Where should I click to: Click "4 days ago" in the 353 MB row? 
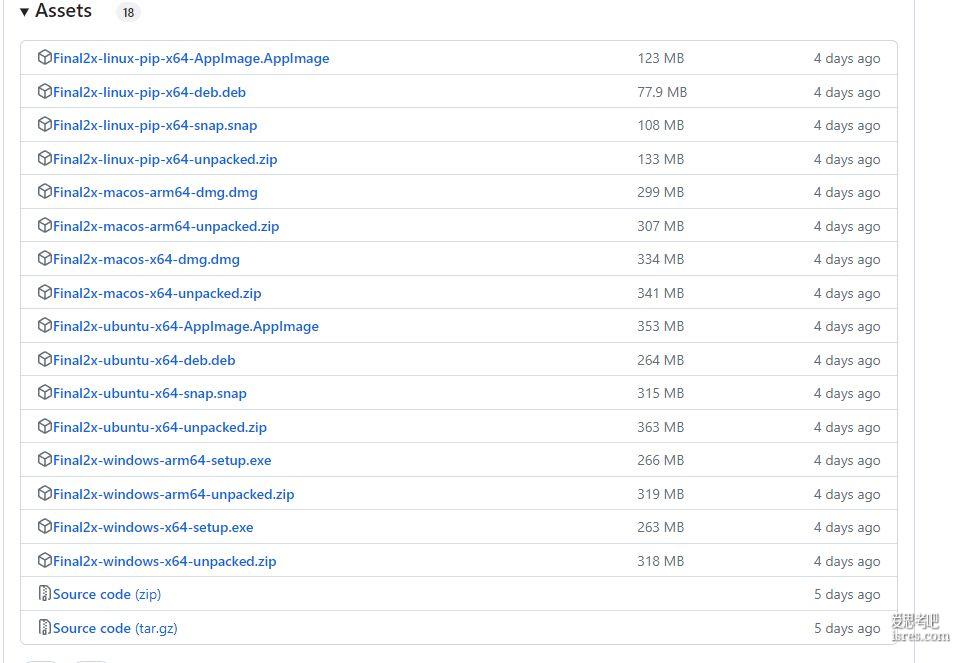847,327
